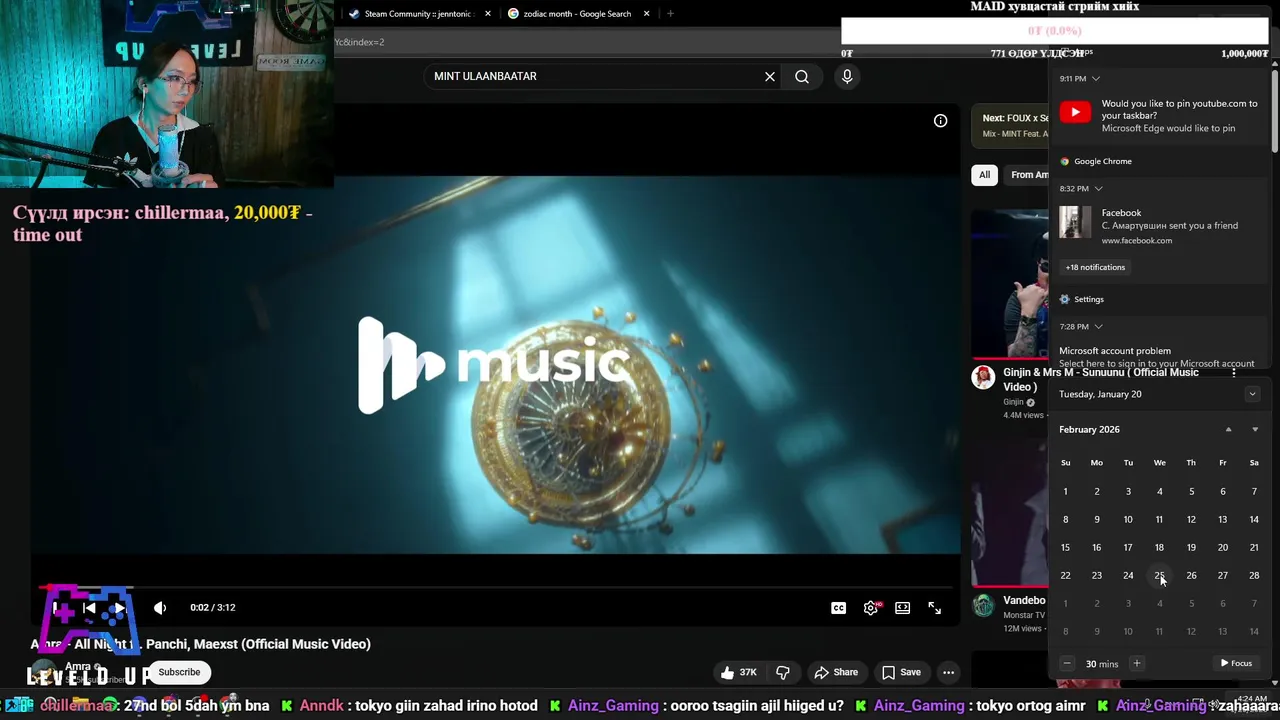Screen dimensions: 1280x720
Task: Click the Tuesday, January 20 date header
Action: point(1100,394)
